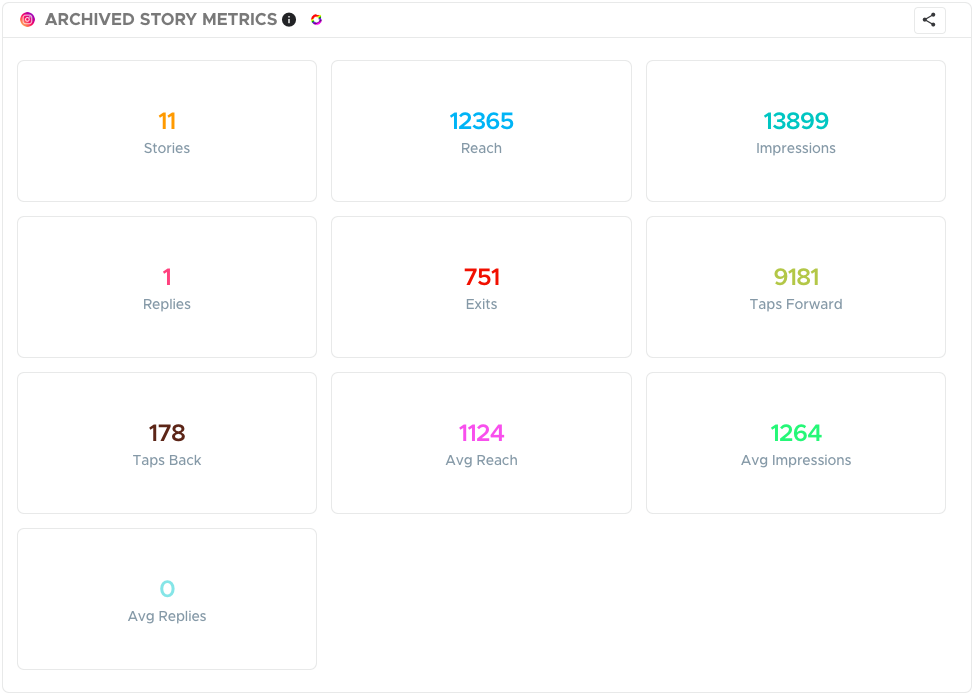Click the red Exits value 751
This screenshot has height=696, width=973.
(x=481, y=277)
